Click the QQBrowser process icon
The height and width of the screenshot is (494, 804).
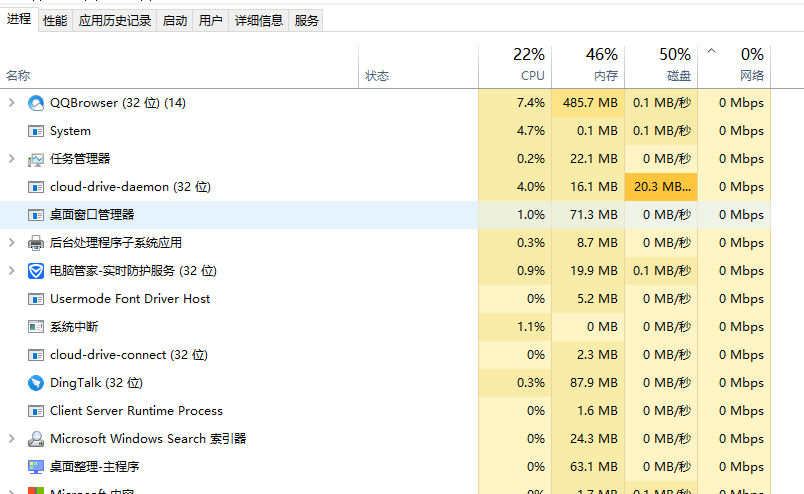[x=36, y=103]
